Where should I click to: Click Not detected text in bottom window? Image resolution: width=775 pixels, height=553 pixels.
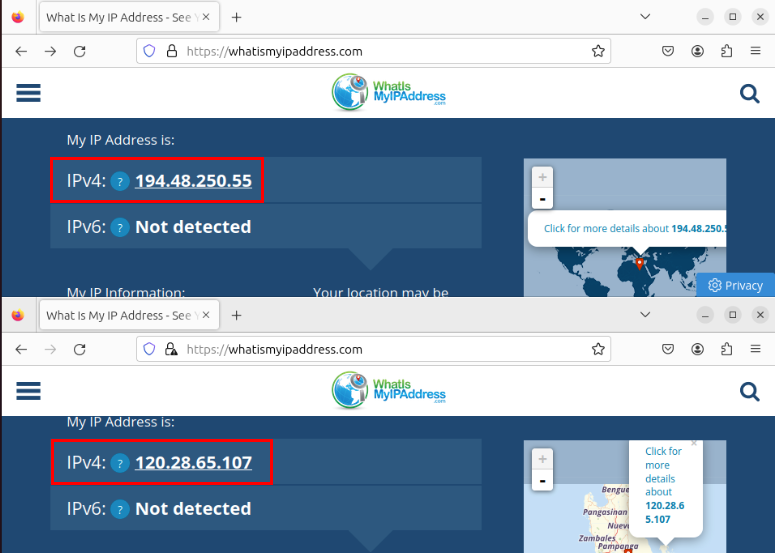click(x=193, y=509)
